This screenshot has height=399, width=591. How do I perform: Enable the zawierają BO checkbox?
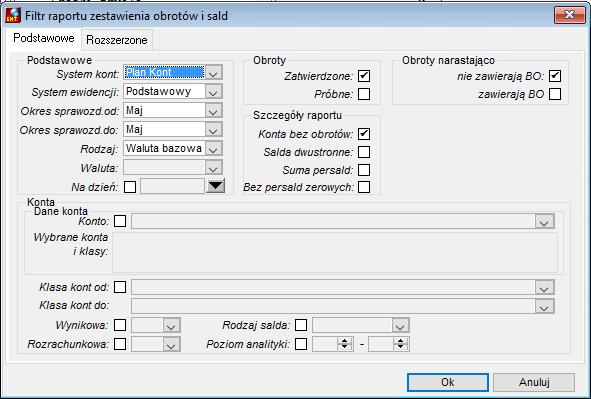click(x=555, y=94)
